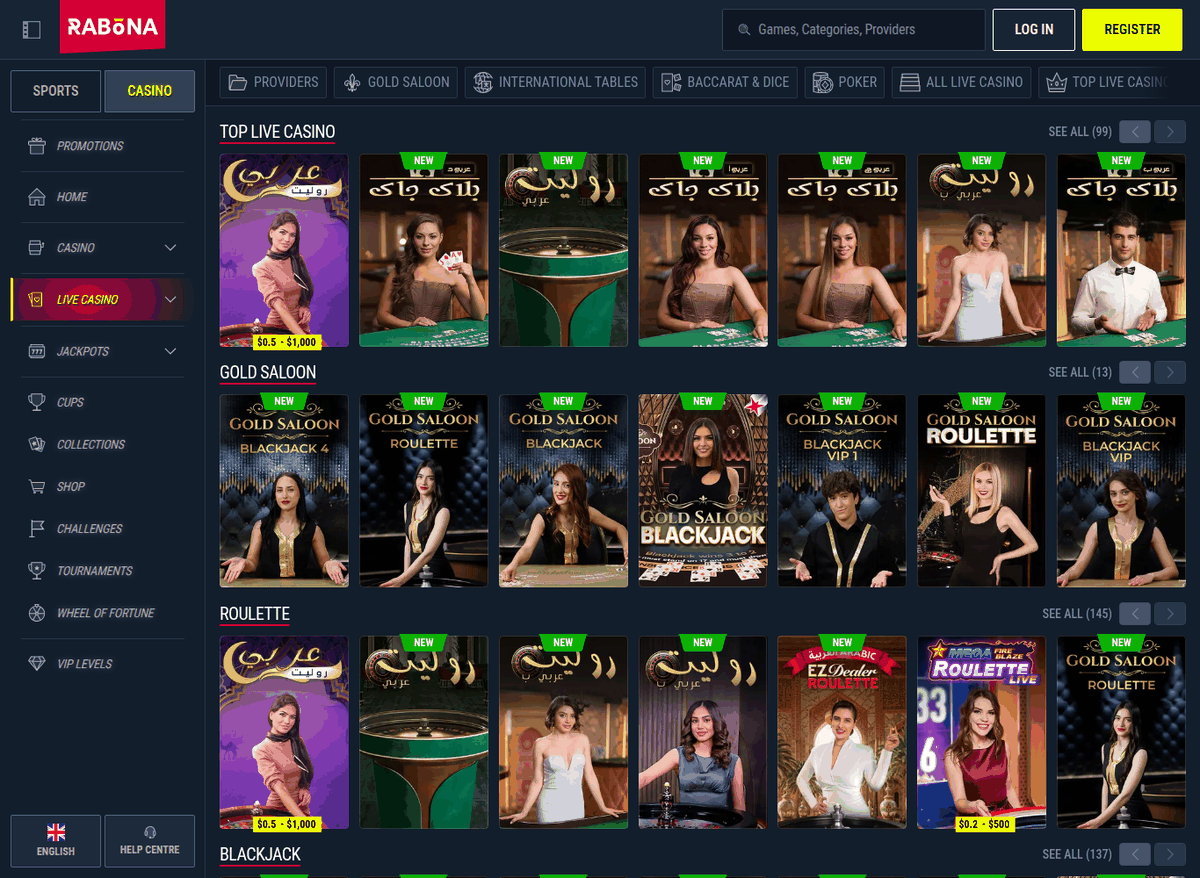Click See All (99) for Top Live Casino

point(1080,132)
